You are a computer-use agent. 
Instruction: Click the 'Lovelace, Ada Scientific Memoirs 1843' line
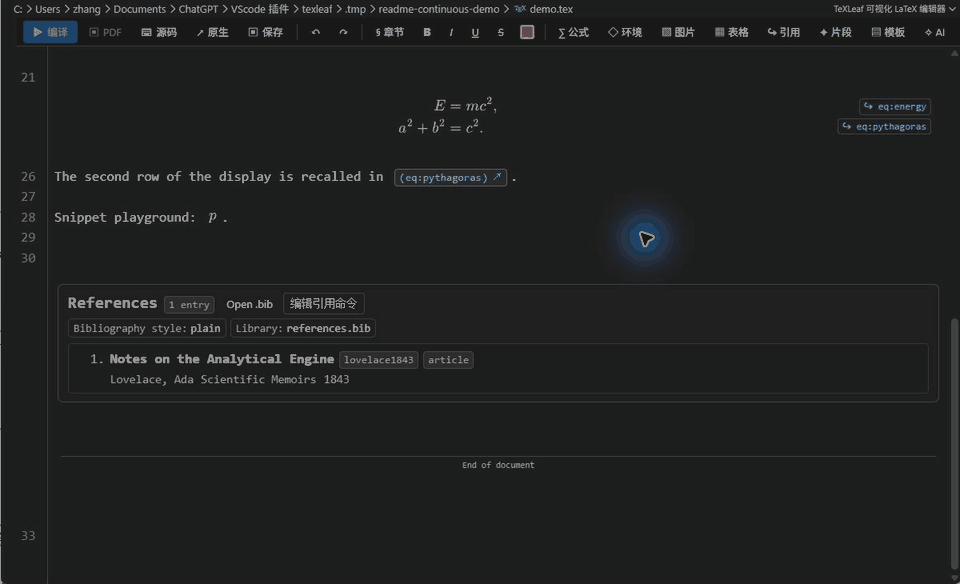230,380
